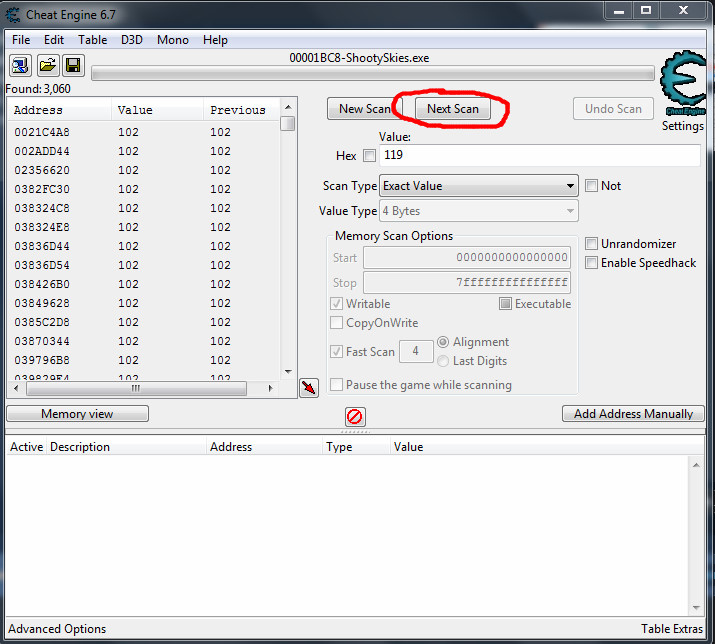
Task: Click address table scroll down arrow
Action: tap(696, 608)
